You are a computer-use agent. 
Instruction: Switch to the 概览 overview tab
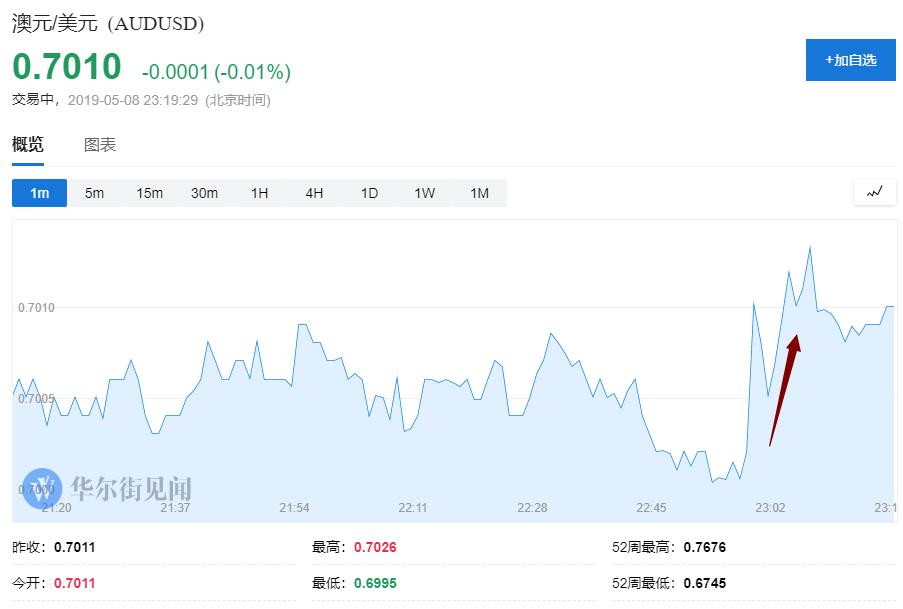click(x=28, y=145)
